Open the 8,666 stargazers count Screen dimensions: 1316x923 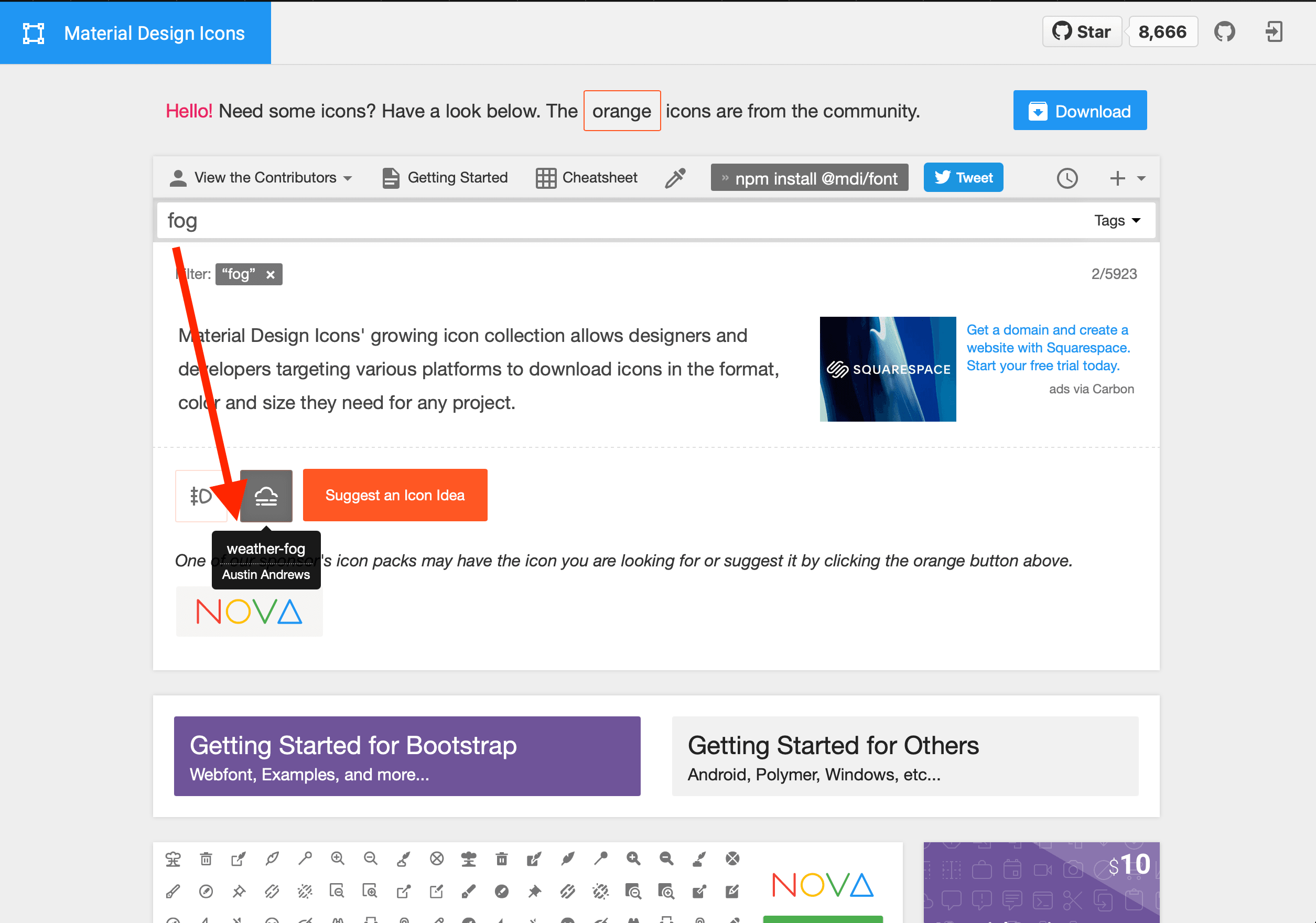pyautogui.click(x=1162, y=31)
